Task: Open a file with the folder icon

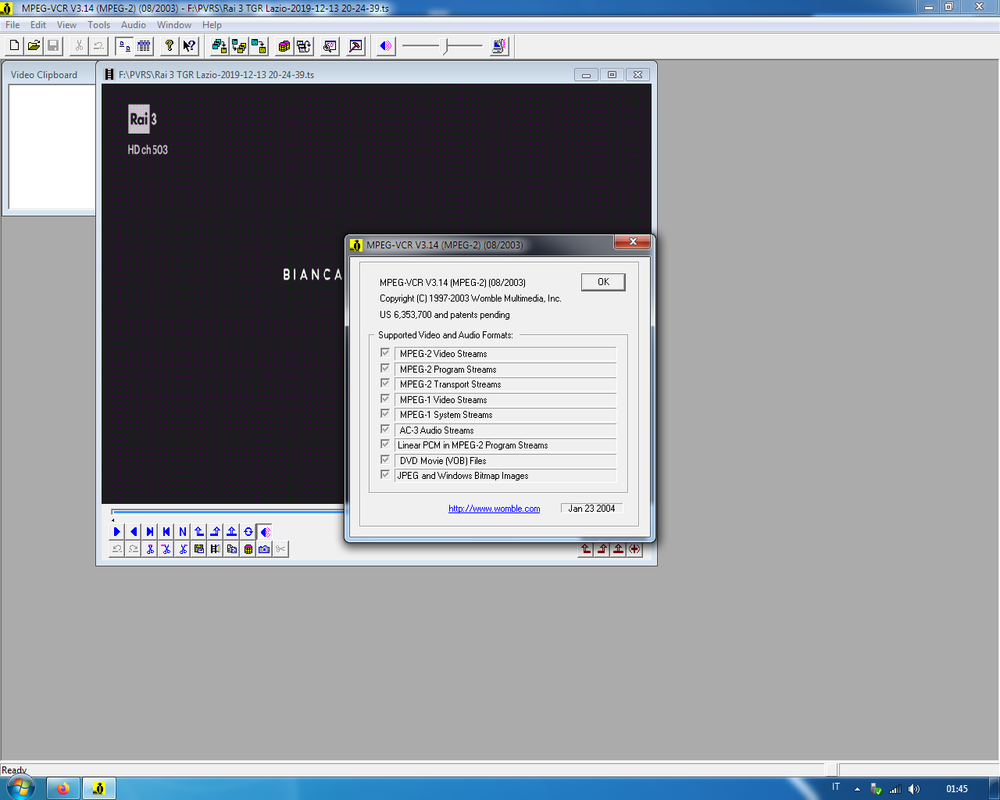Action: click(x=34, y=46)
